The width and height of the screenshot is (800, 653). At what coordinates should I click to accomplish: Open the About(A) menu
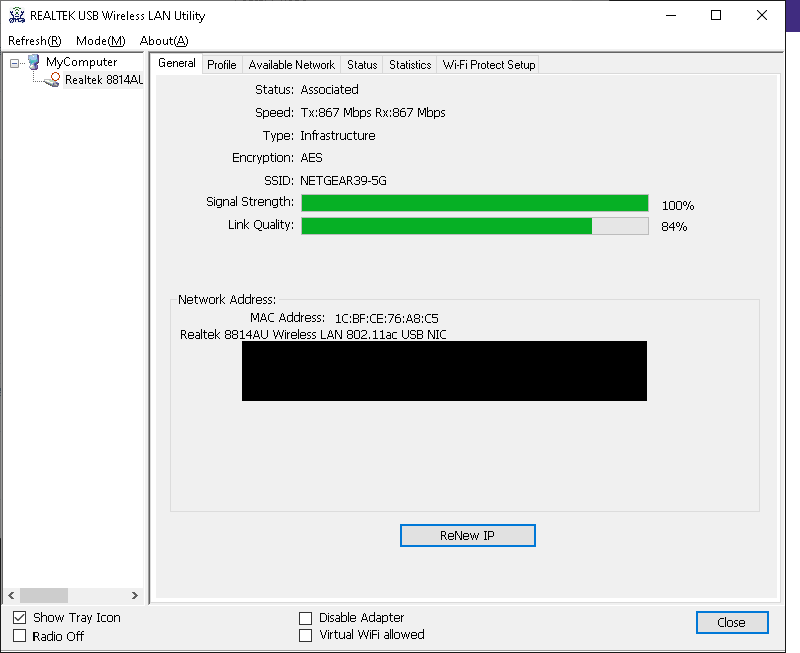[164, 41]
